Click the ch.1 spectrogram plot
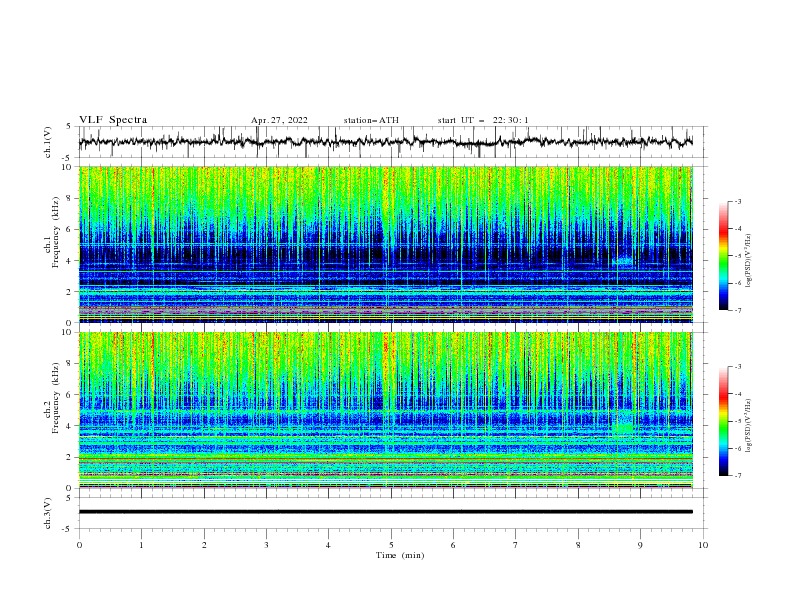Viewport: 792px width, 612px height. pyautogui.click(x=385, y=244)
